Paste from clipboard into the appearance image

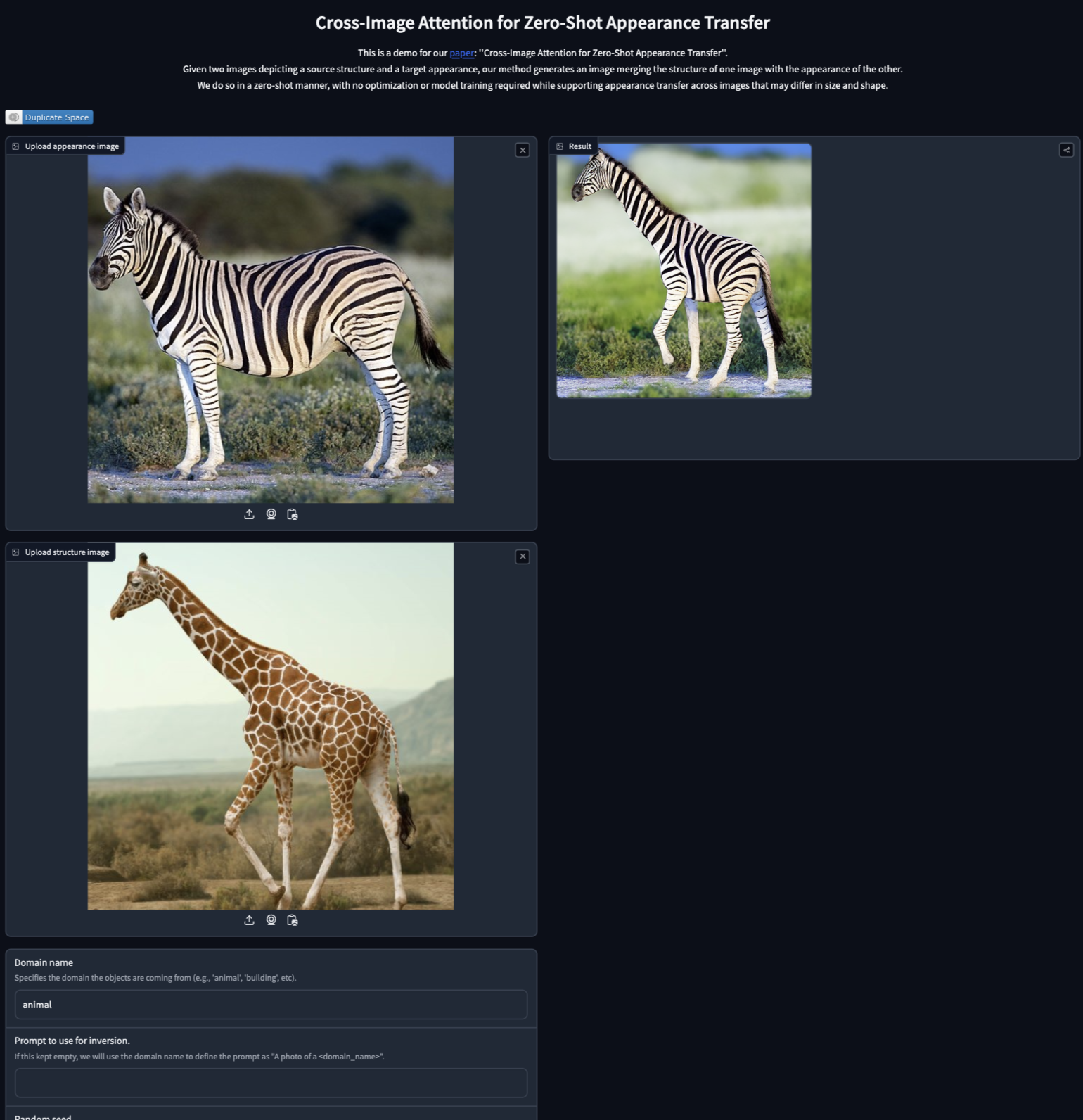pyautogui.click(x=293, y=514)
